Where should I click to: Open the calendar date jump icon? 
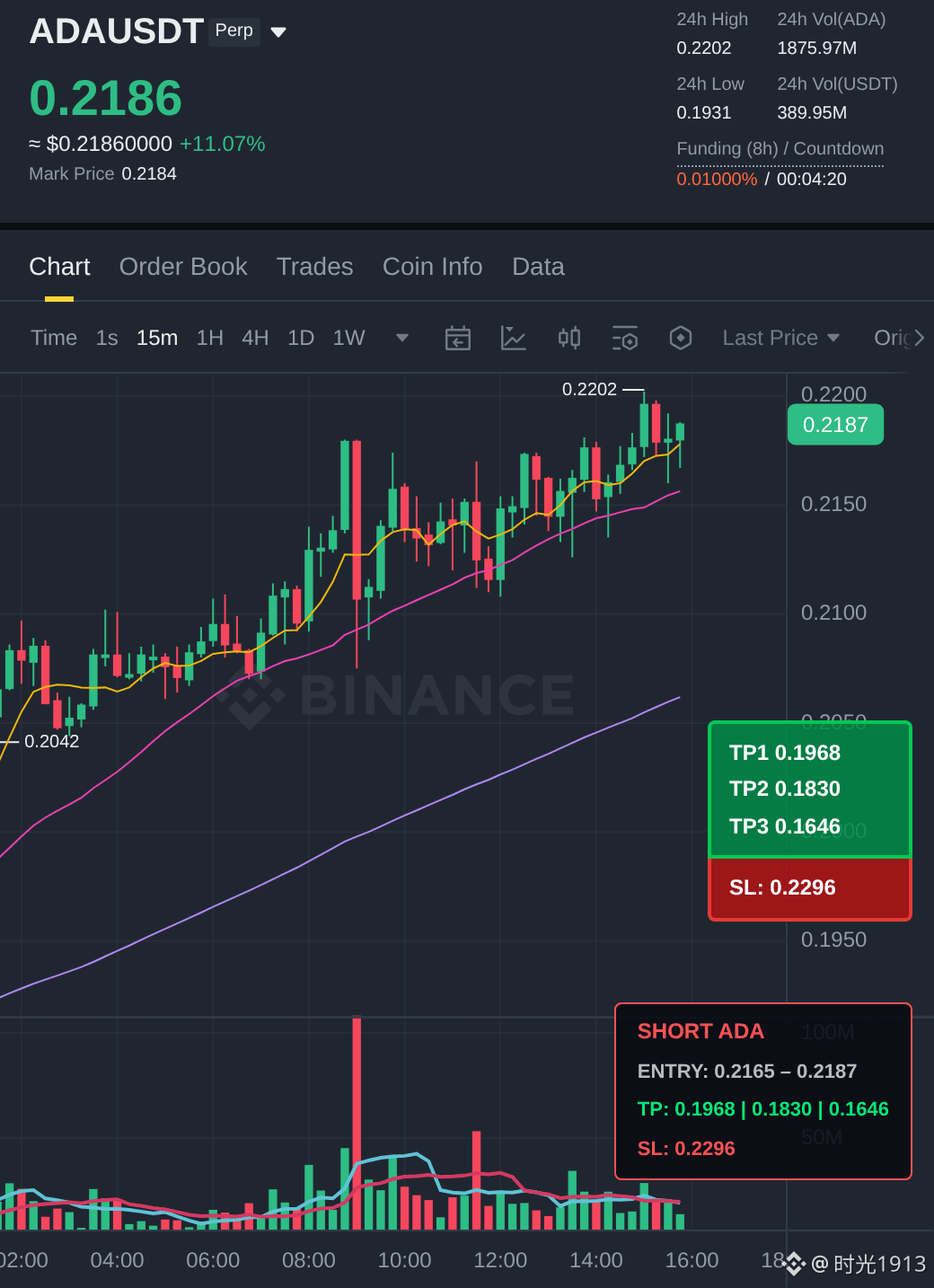[x=458, y=338]
